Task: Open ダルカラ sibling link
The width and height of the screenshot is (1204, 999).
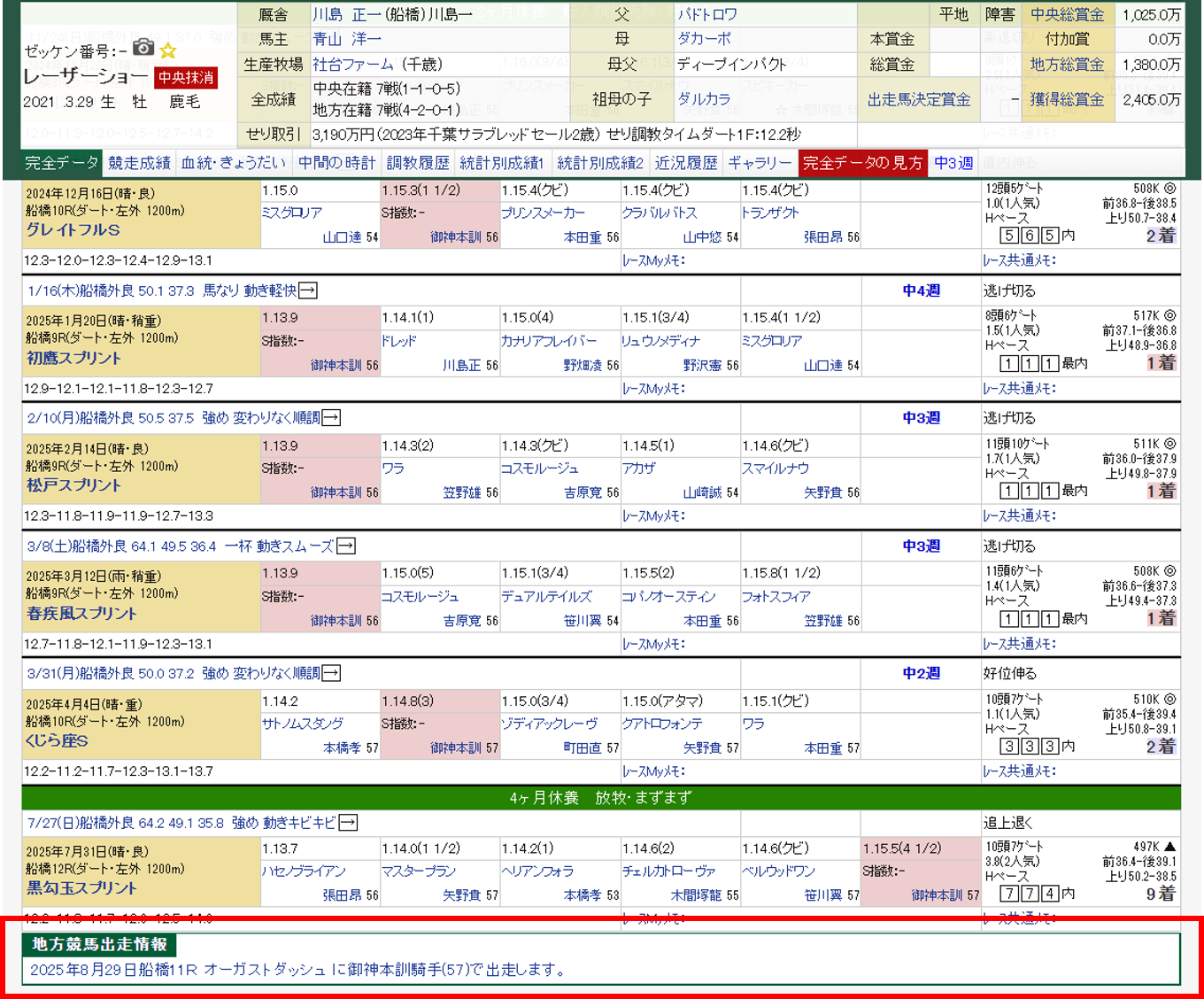Action: pyautogui.click(x=705, y=99)
